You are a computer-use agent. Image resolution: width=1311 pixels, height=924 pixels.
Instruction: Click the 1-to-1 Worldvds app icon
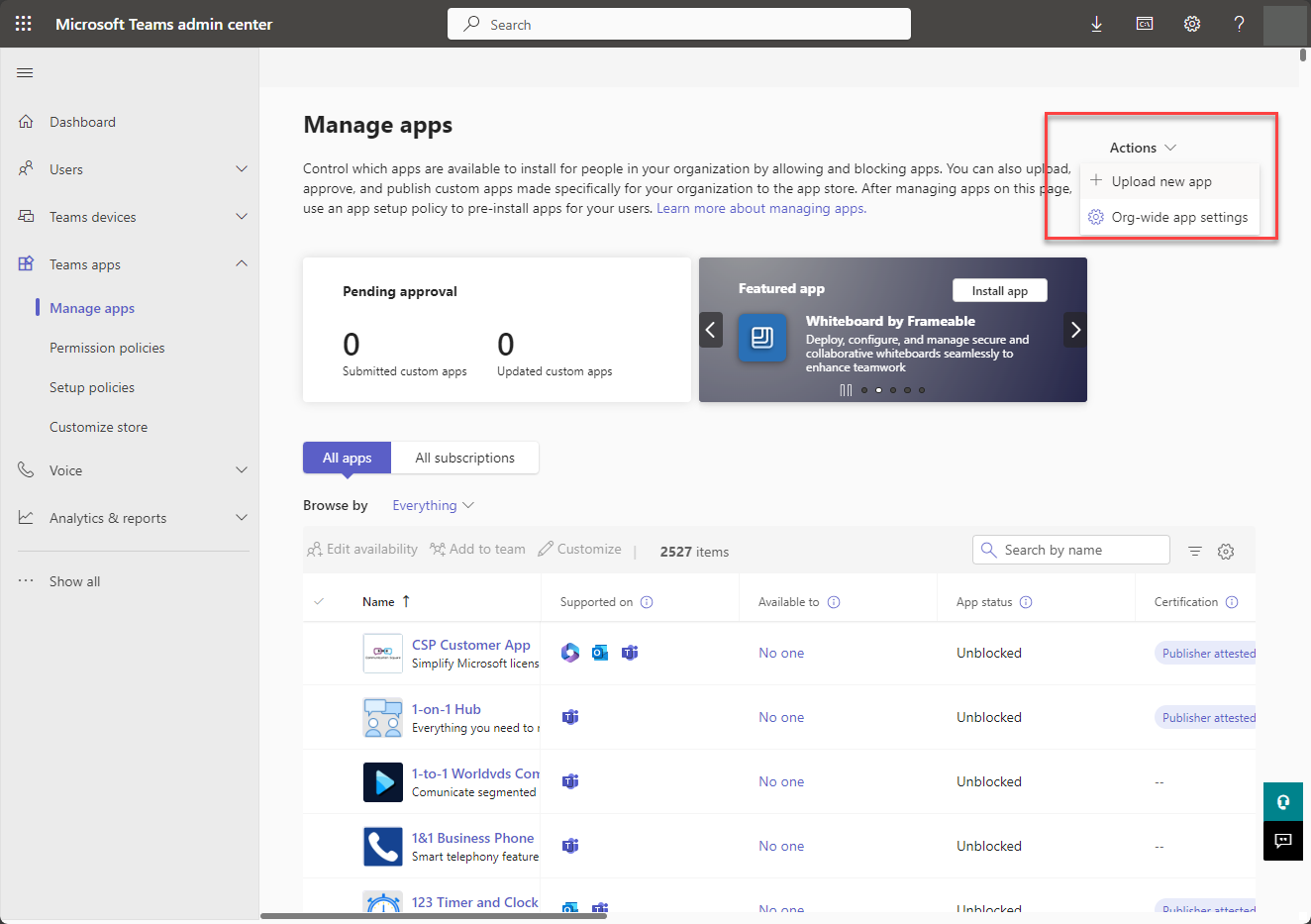(x=383, y=782)
